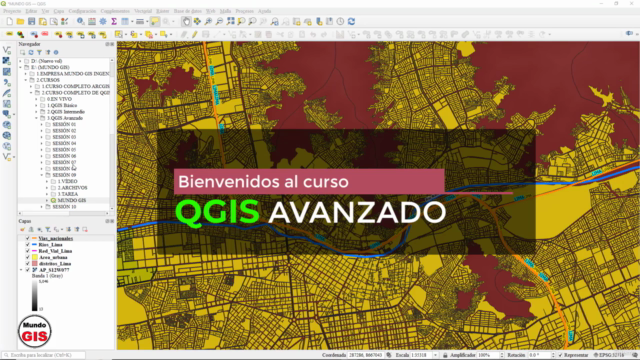The height and width of the screenshot is (360, 640).
Task: Toggle editing with the pencil icon
Action: [195, 35]
